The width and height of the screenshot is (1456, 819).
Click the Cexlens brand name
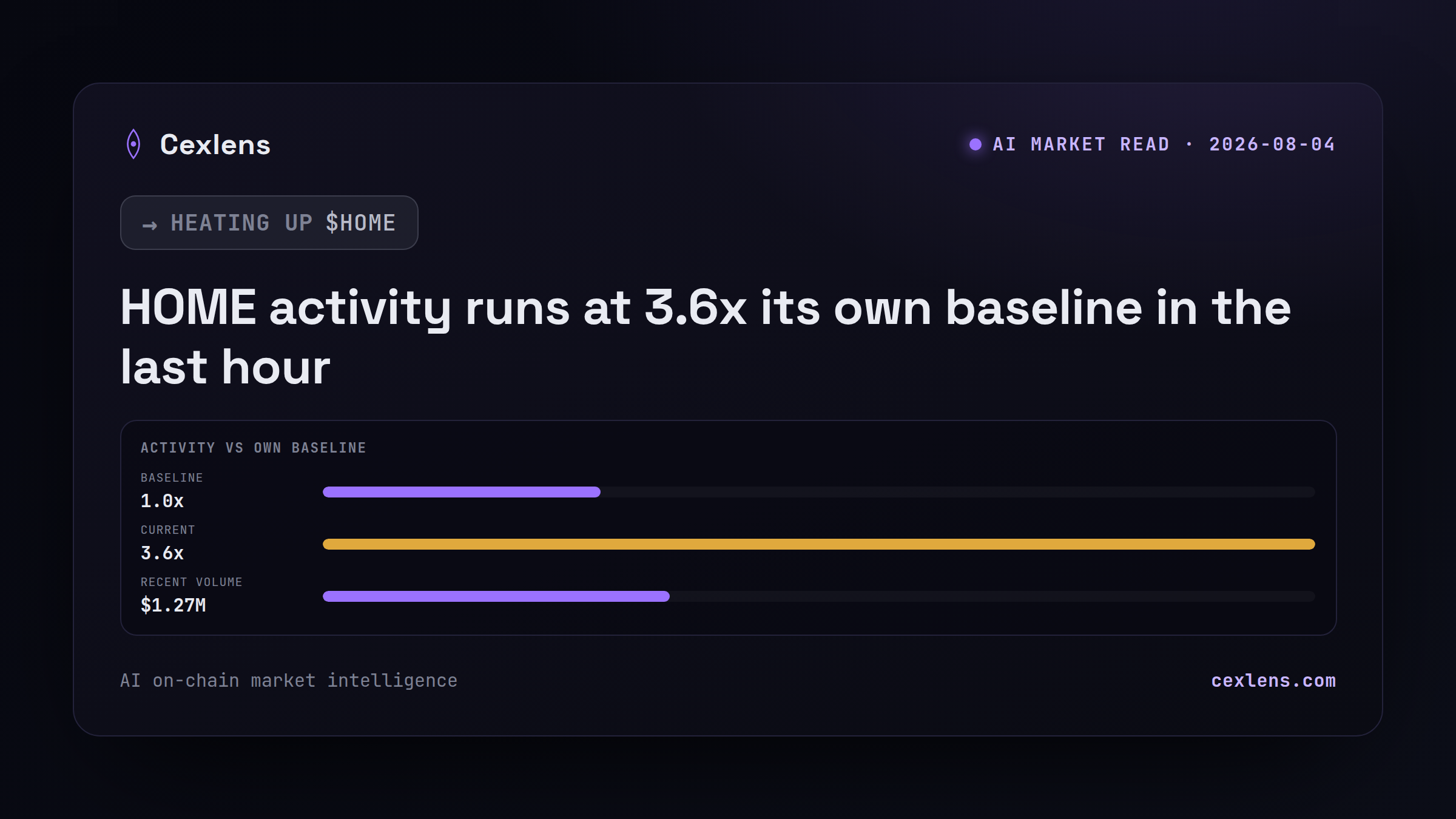click(x=215, y=145)
